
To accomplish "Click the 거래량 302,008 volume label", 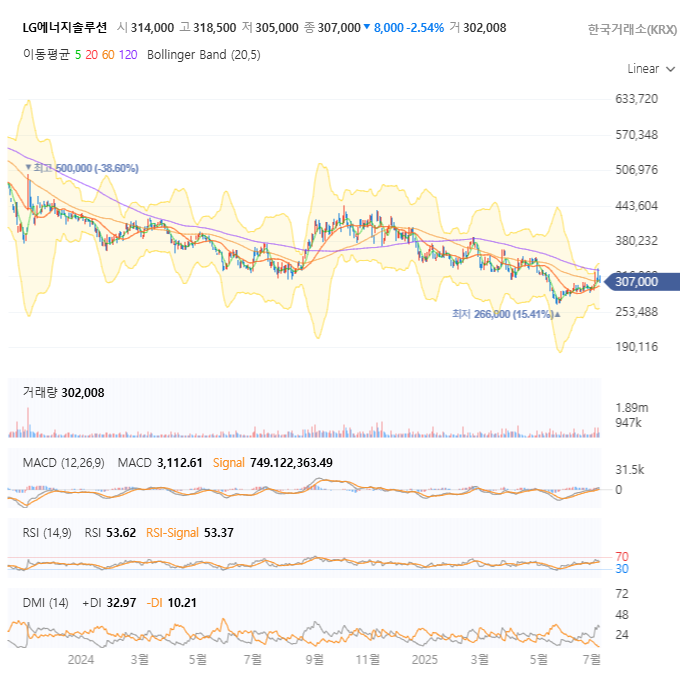I will coord(64,393).
